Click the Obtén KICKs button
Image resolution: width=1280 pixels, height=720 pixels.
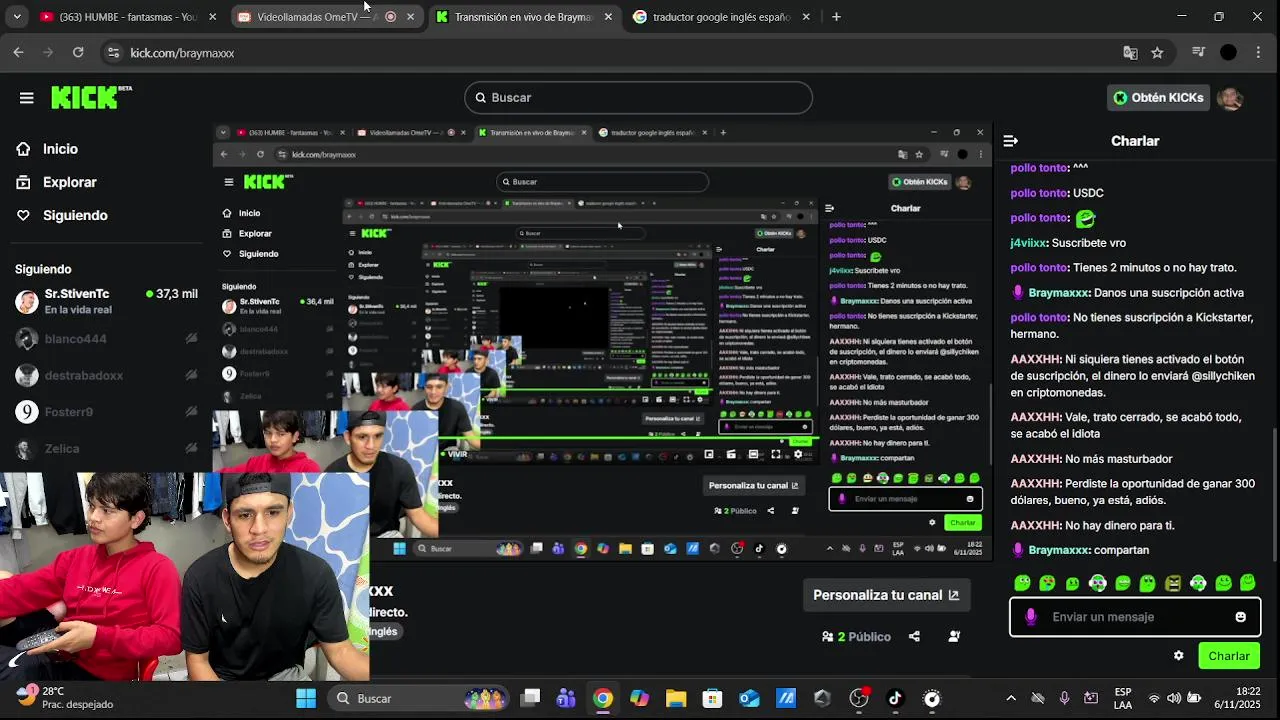point(1160,97)
